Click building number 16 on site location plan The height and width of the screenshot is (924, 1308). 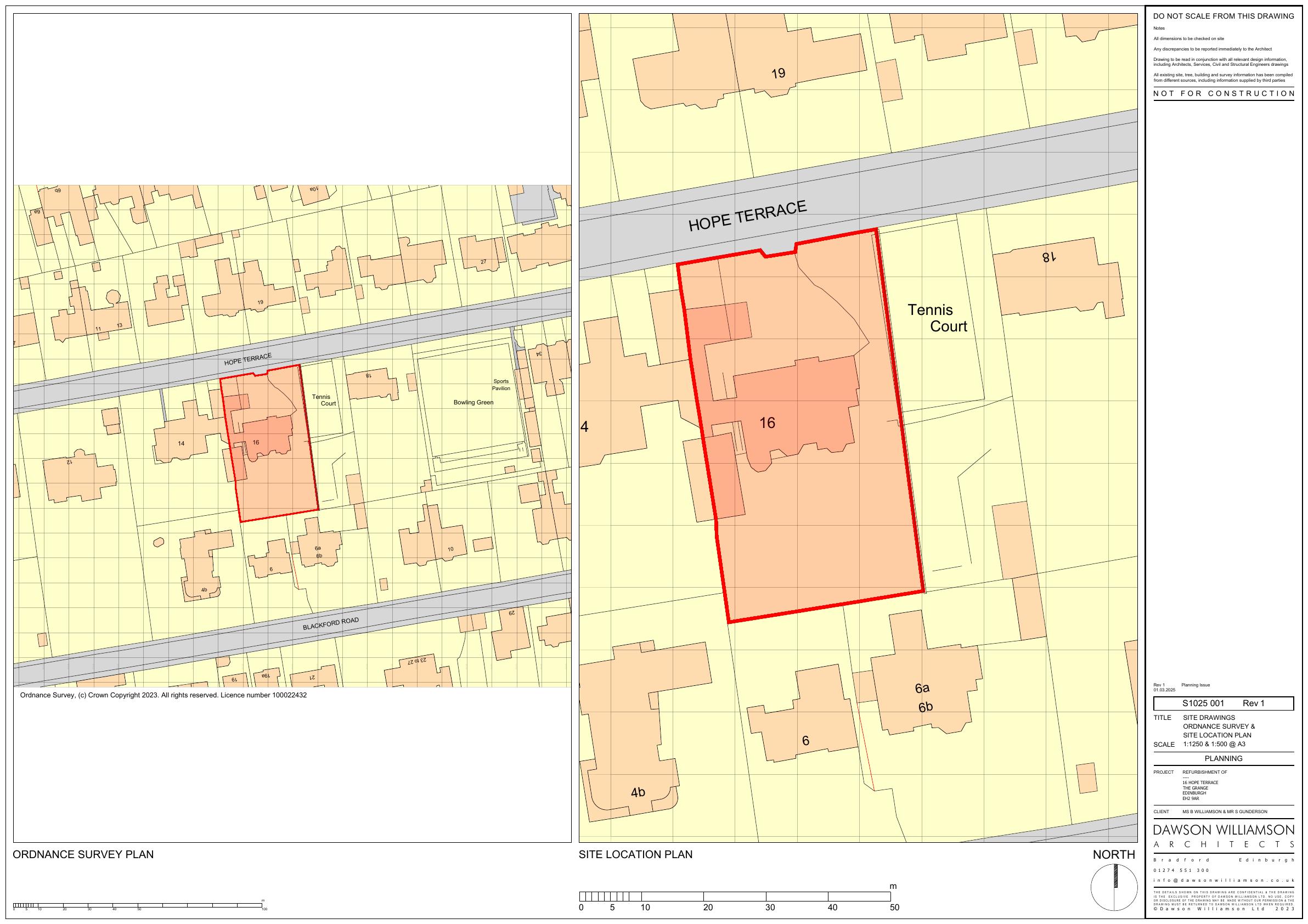(767, 422)
